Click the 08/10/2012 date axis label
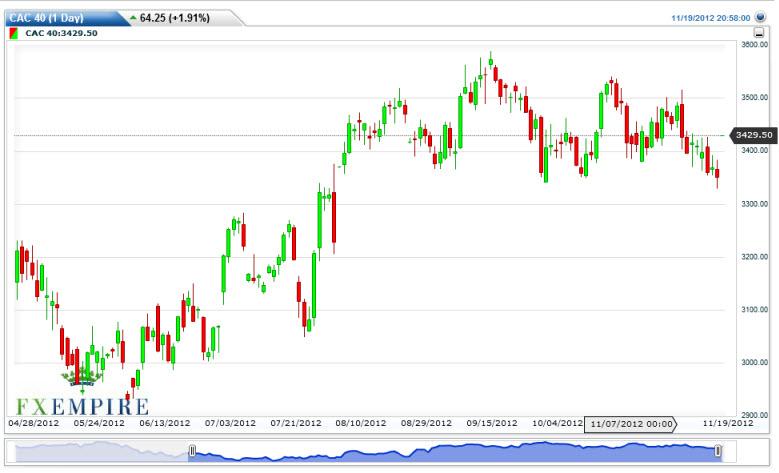 click(361, 423)
